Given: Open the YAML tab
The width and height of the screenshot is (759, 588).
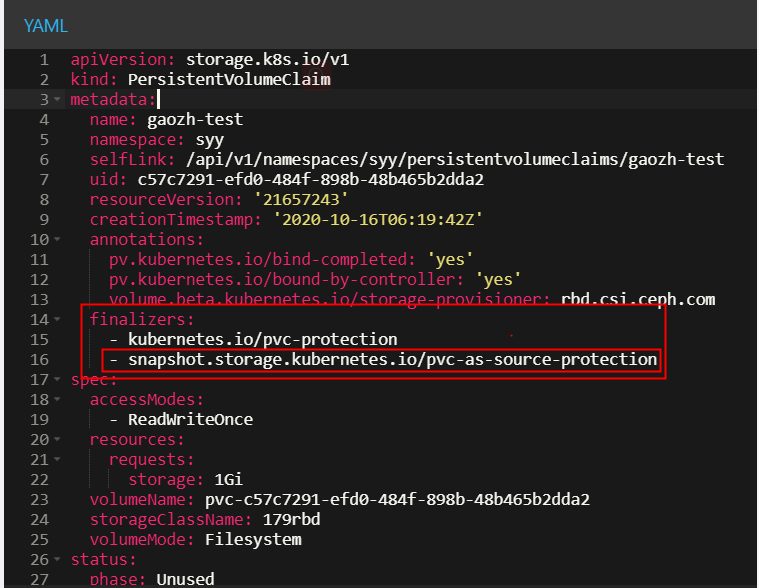Looking at the screenshot, I should point(46,26).
